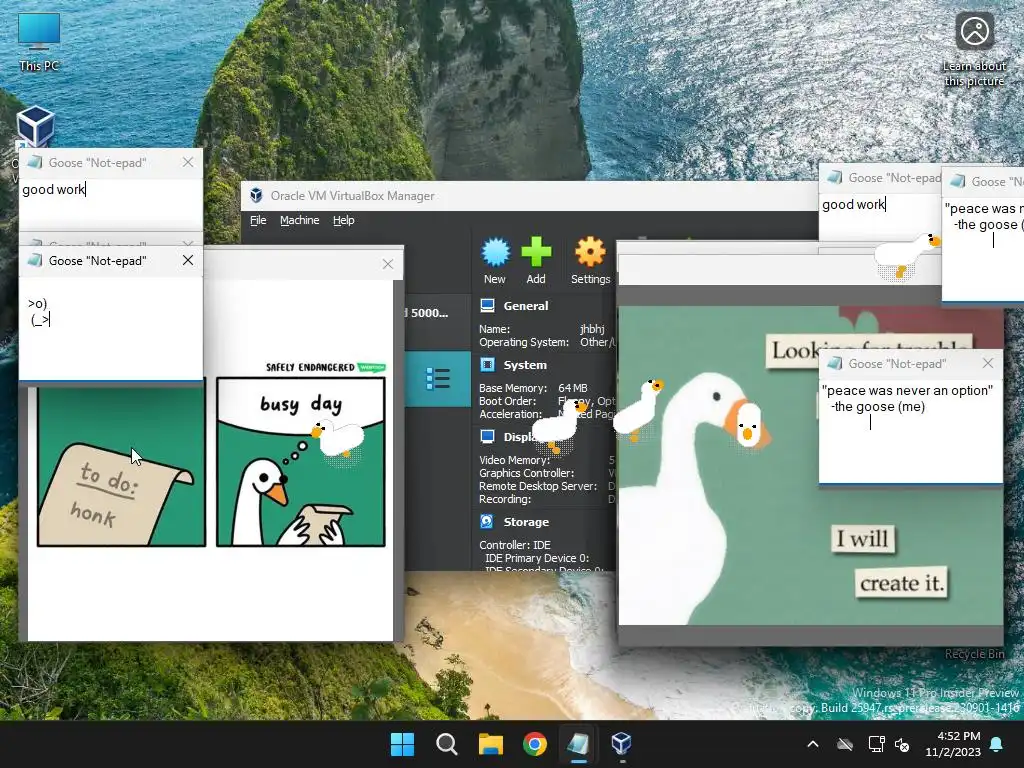1024x768 pixels.
Task: Launch Google Chrome from the taskbar
Action: pos(535,744)
